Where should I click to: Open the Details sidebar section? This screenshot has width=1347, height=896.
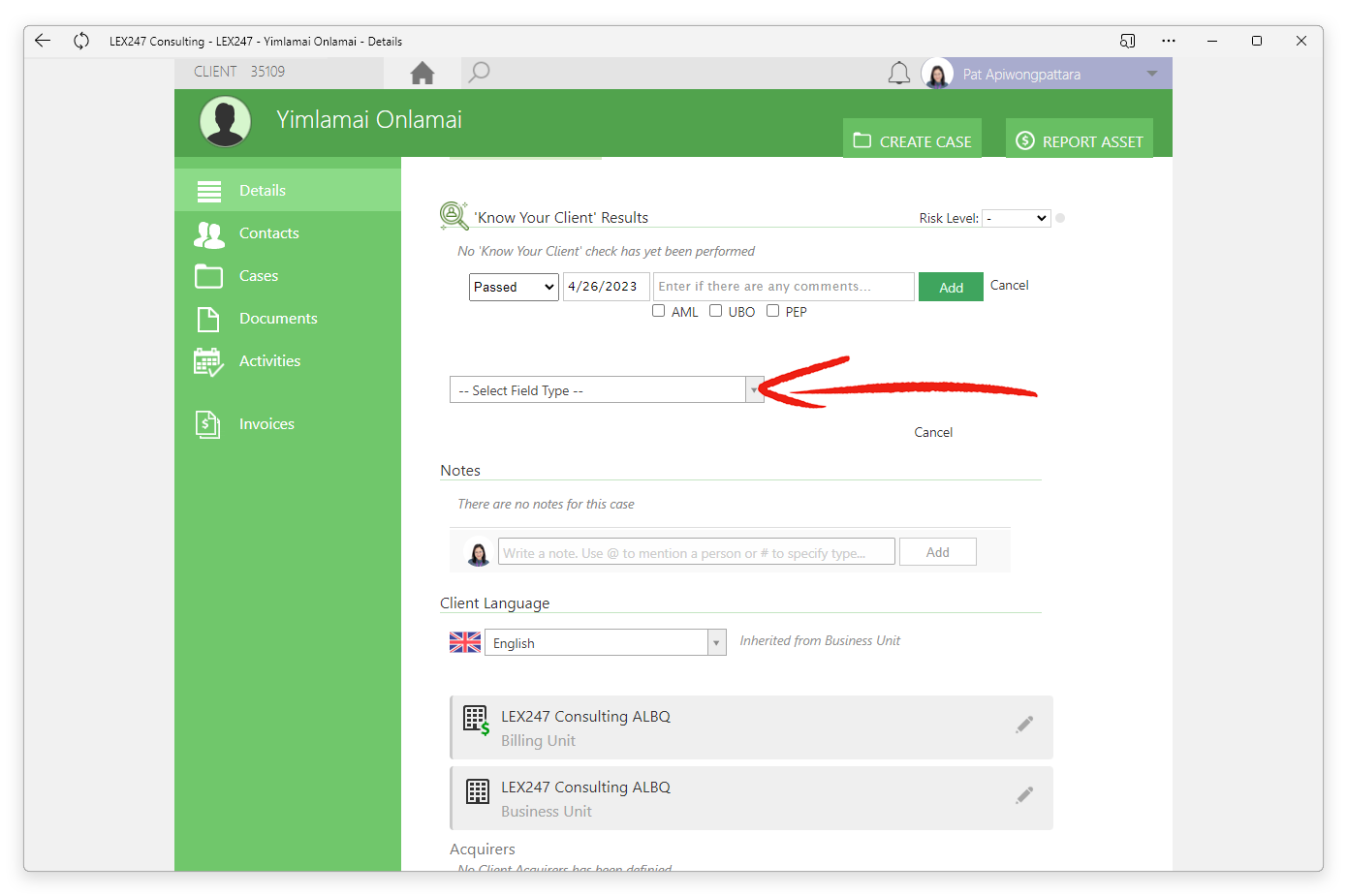(x=288, y=190)
